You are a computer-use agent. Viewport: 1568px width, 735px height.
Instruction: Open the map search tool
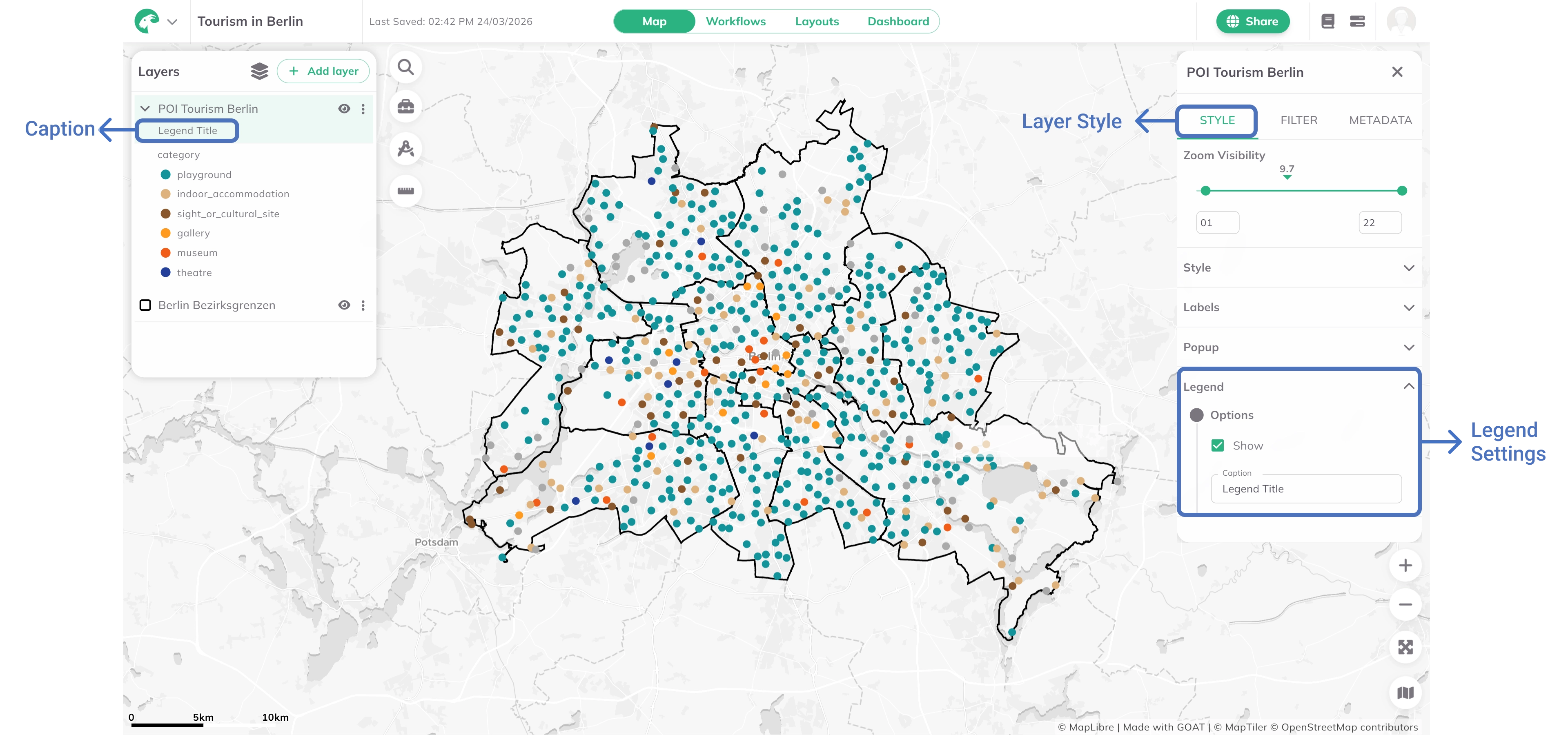pyautogui.click(x=405, y=67)
